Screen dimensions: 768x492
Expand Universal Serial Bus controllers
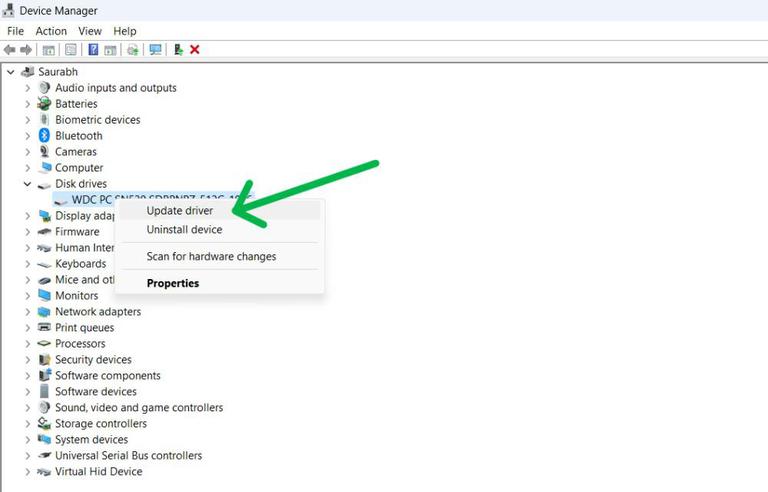click(x=28, y=456)
